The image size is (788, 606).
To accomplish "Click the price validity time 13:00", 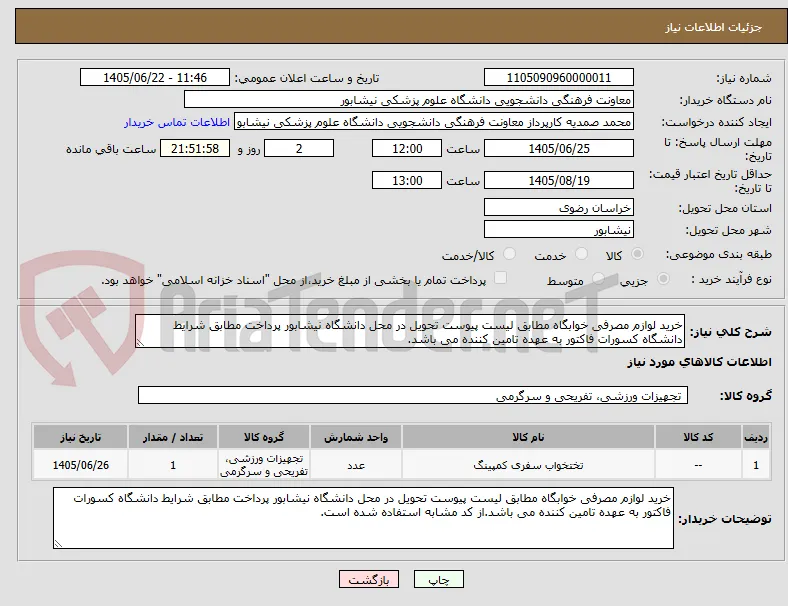I will [407, 180].
